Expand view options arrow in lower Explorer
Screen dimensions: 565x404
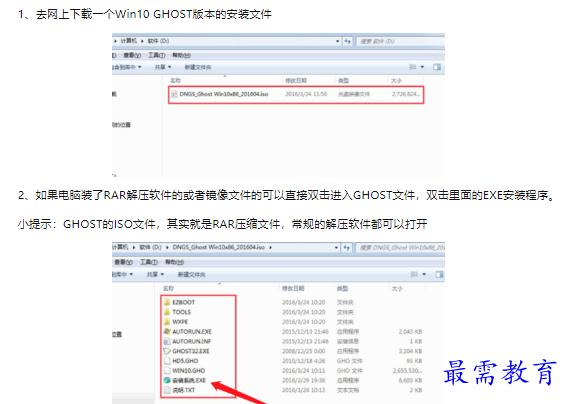click(424, 274)
